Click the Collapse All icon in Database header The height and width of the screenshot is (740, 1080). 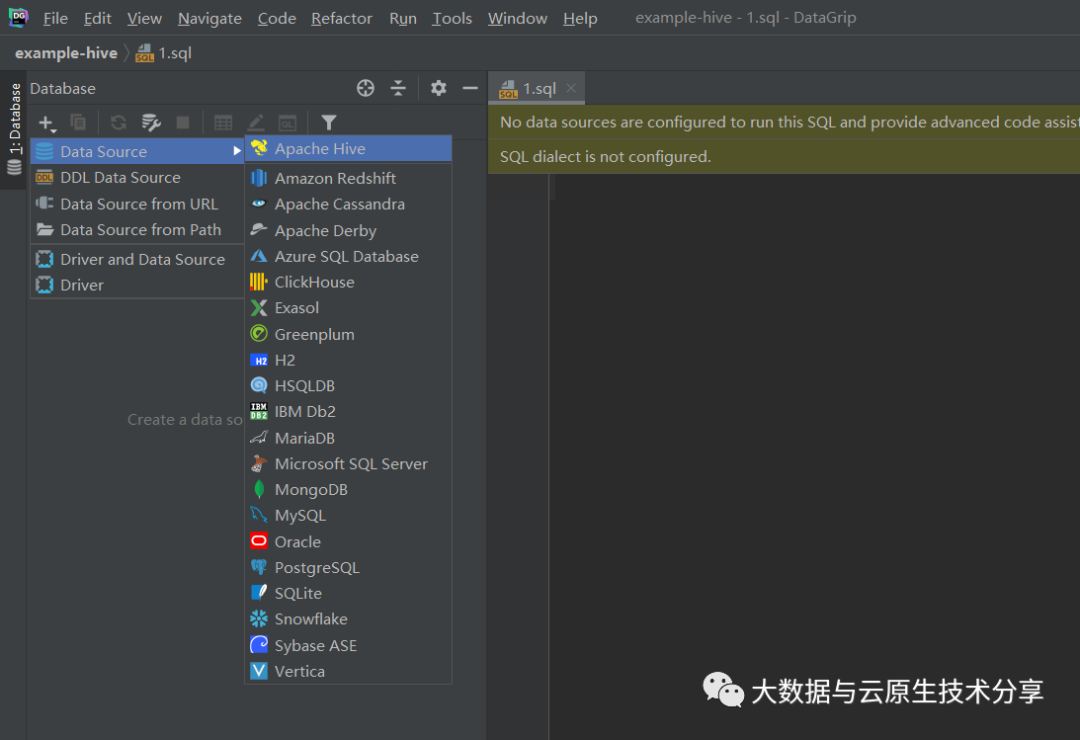(x=398, y=88)
